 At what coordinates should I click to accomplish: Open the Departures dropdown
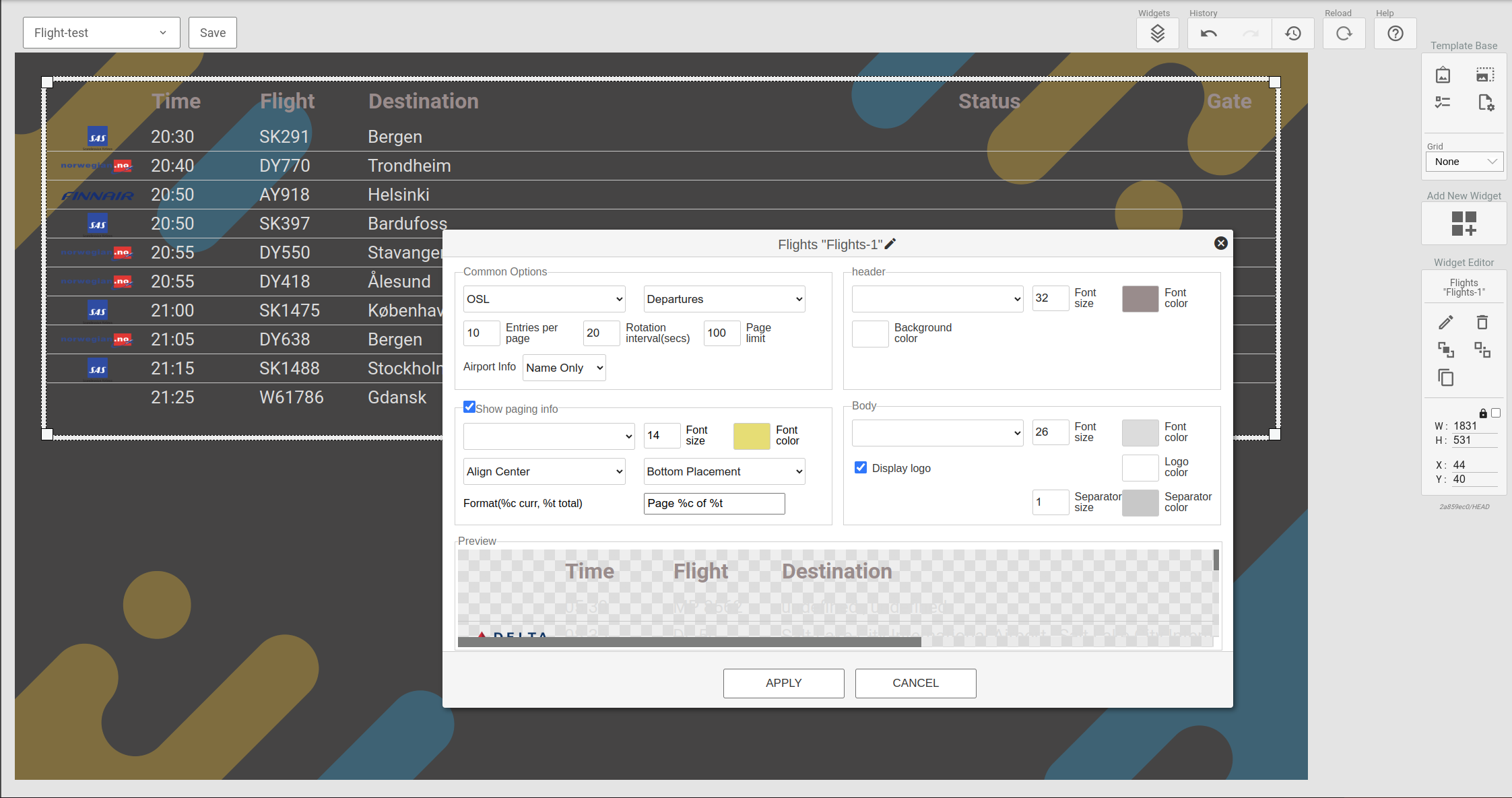pos(724,299)
